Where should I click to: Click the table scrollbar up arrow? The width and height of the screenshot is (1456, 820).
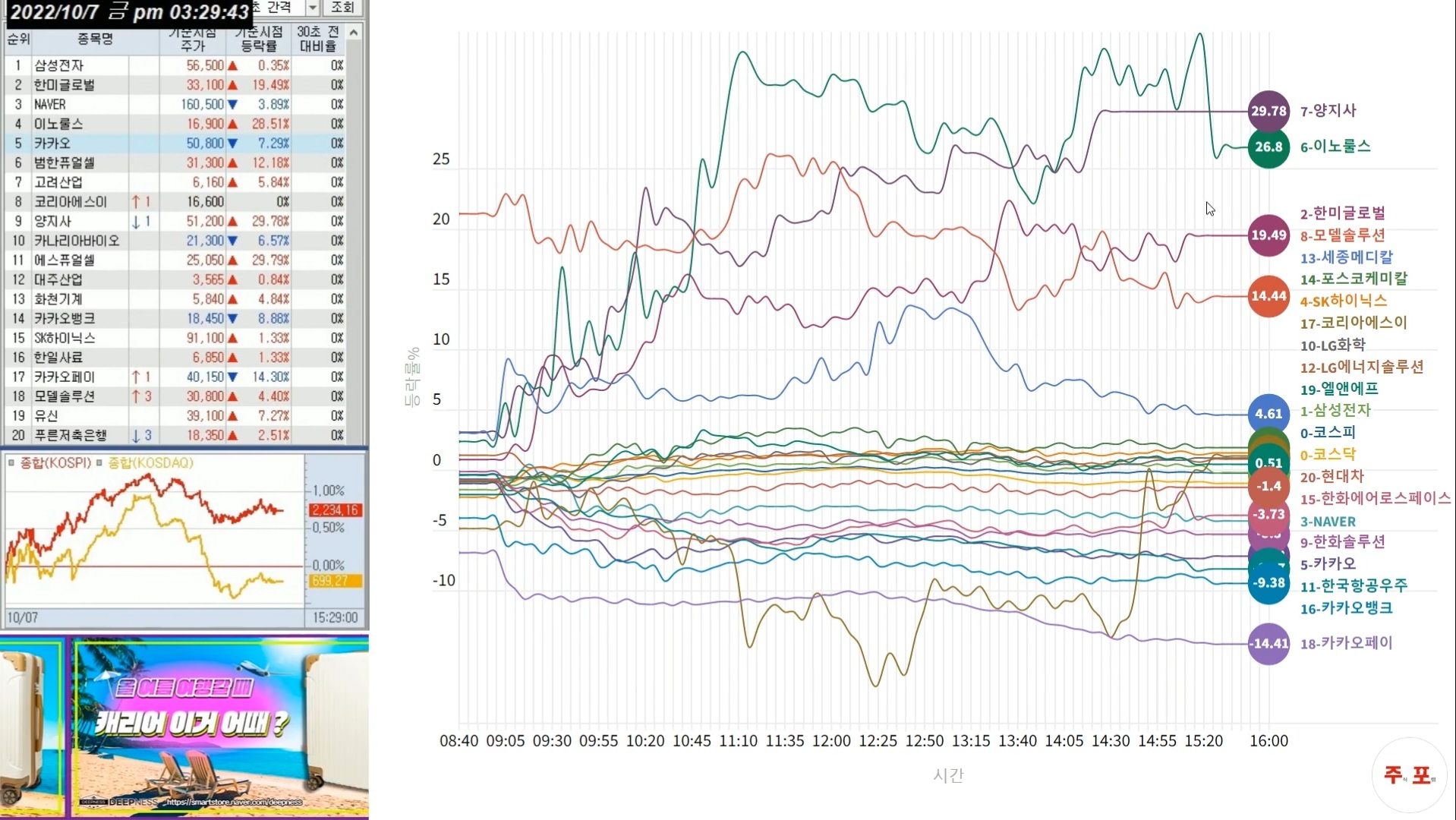point(354,32)
